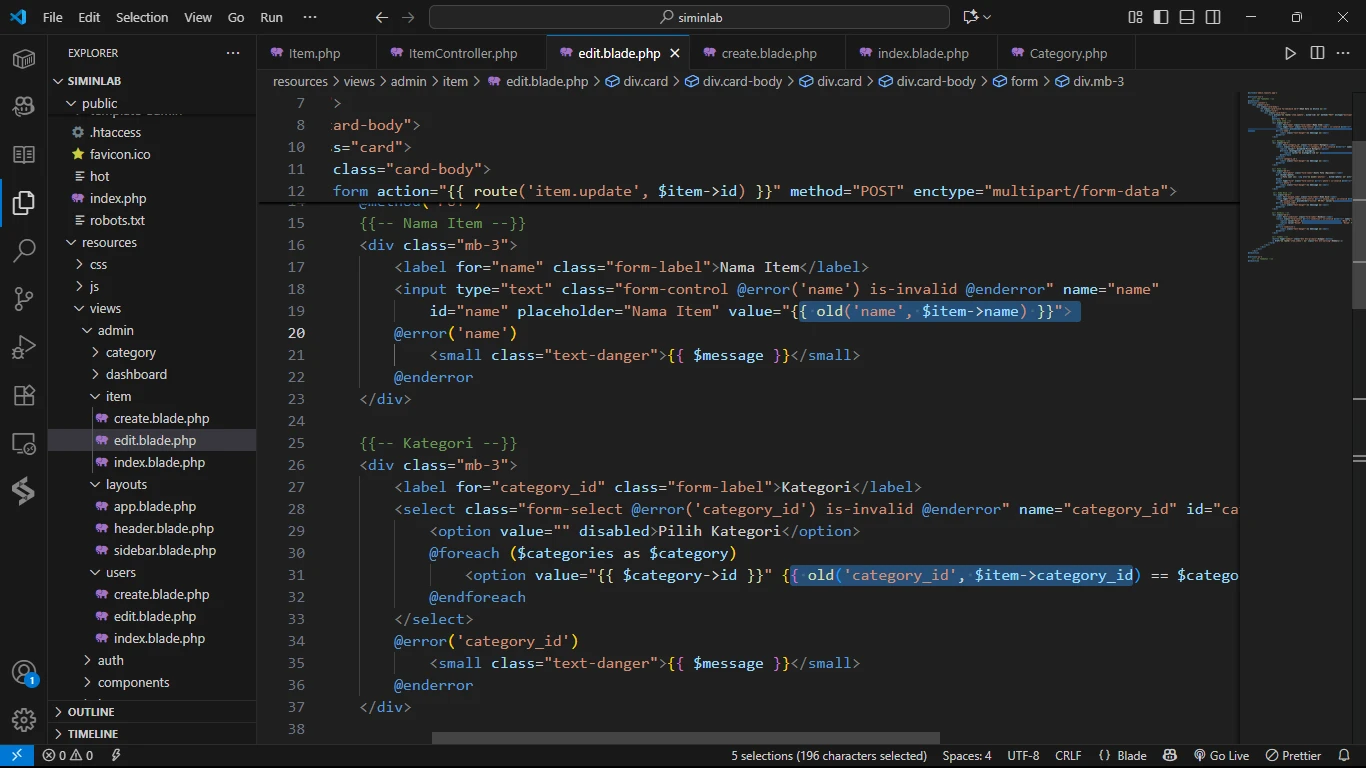Switch to the ItemController.php tab

[x=462, y=53]
